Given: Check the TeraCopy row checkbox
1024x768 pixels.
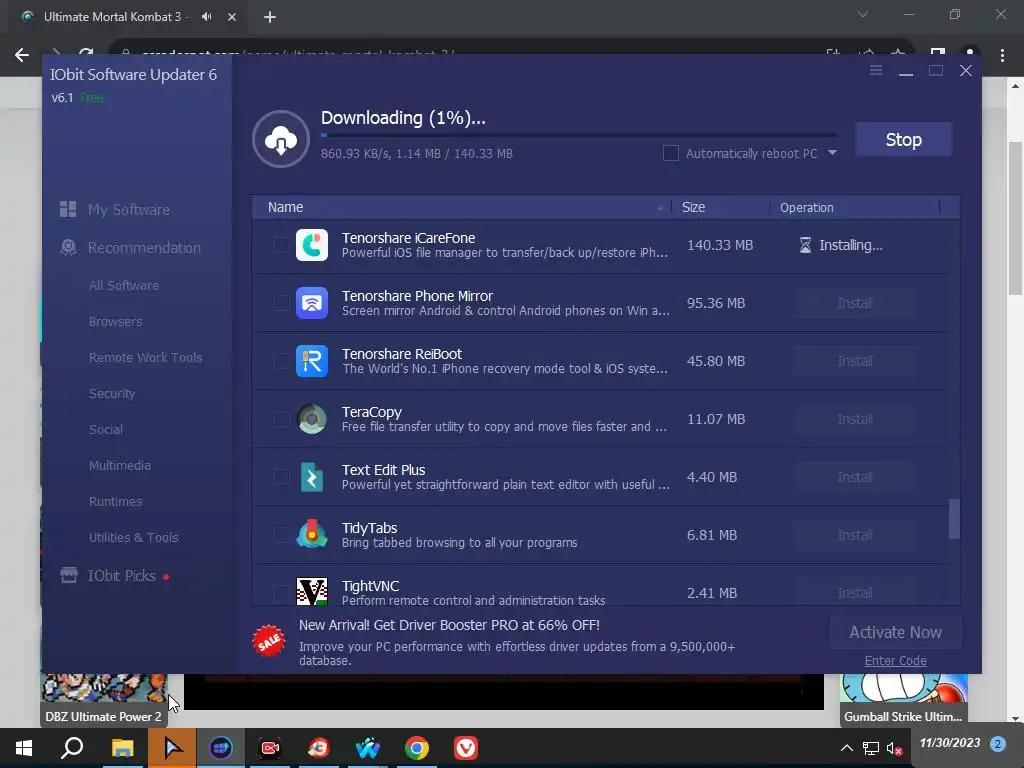Looking at the screenshot, I should (x=281, y=419).
